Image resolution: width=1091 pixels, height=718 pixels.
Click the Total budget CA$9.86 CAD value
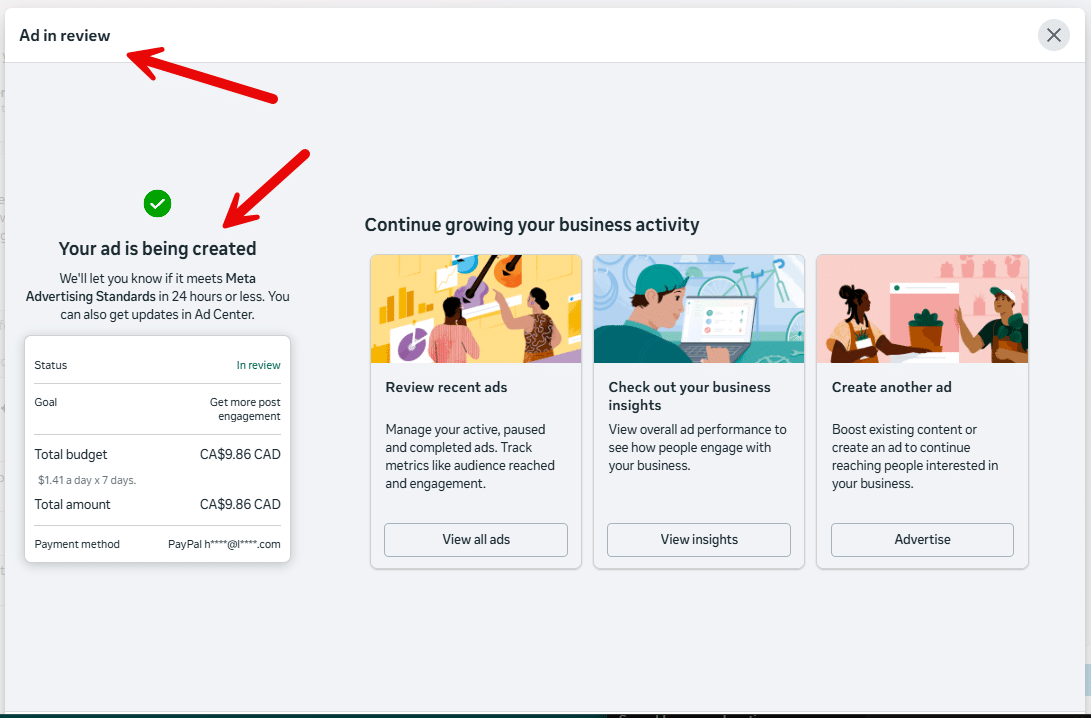tap(240, 454)
